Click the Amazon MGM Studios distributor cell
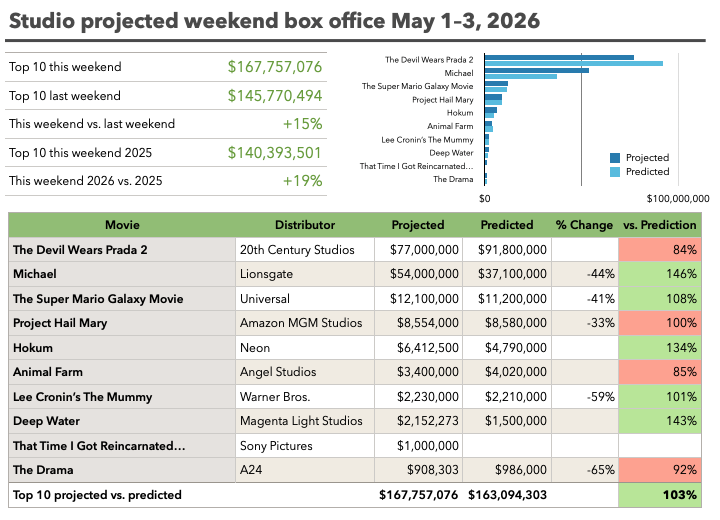Screen dimensions: 720x520 pyautogui.click(x=305, y=323)
